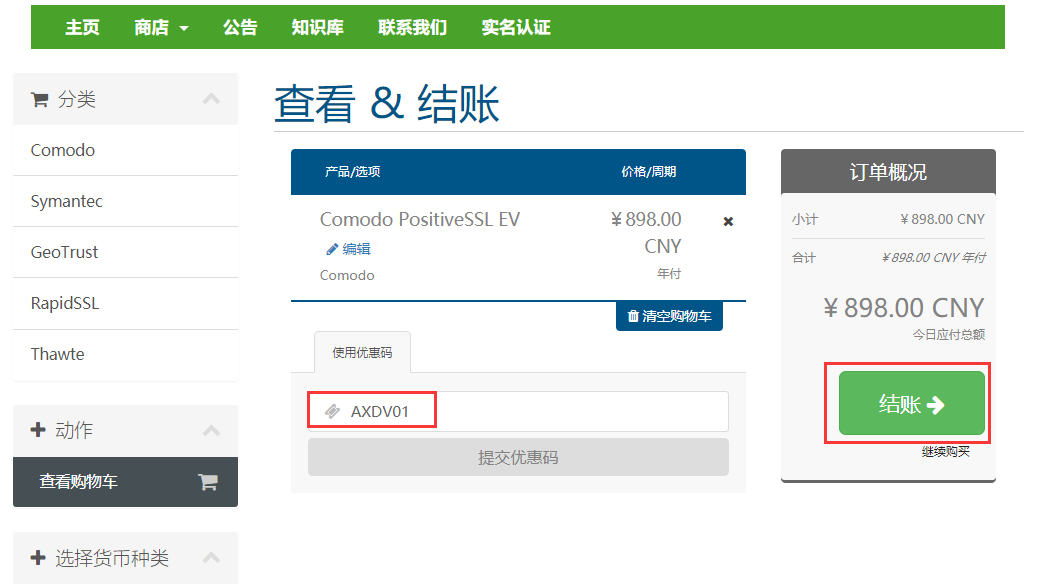Click the plus icon next to 选择货币种类
Image resolution: width=1058 pixels, height=587 pixels.
(39, 558)
